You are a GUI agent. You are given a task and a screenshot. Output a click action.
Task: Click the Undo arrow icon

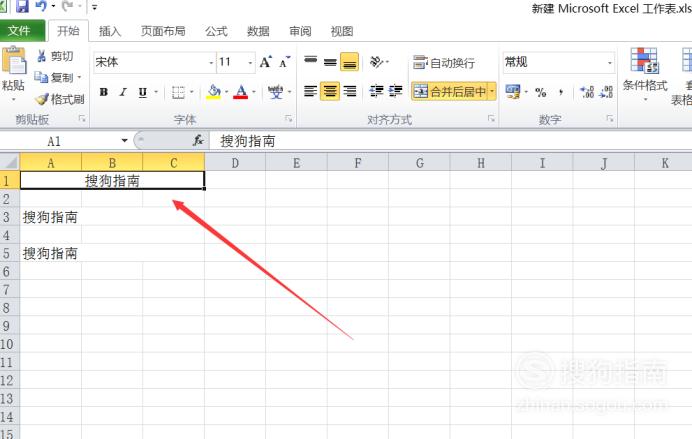(41, 6)
